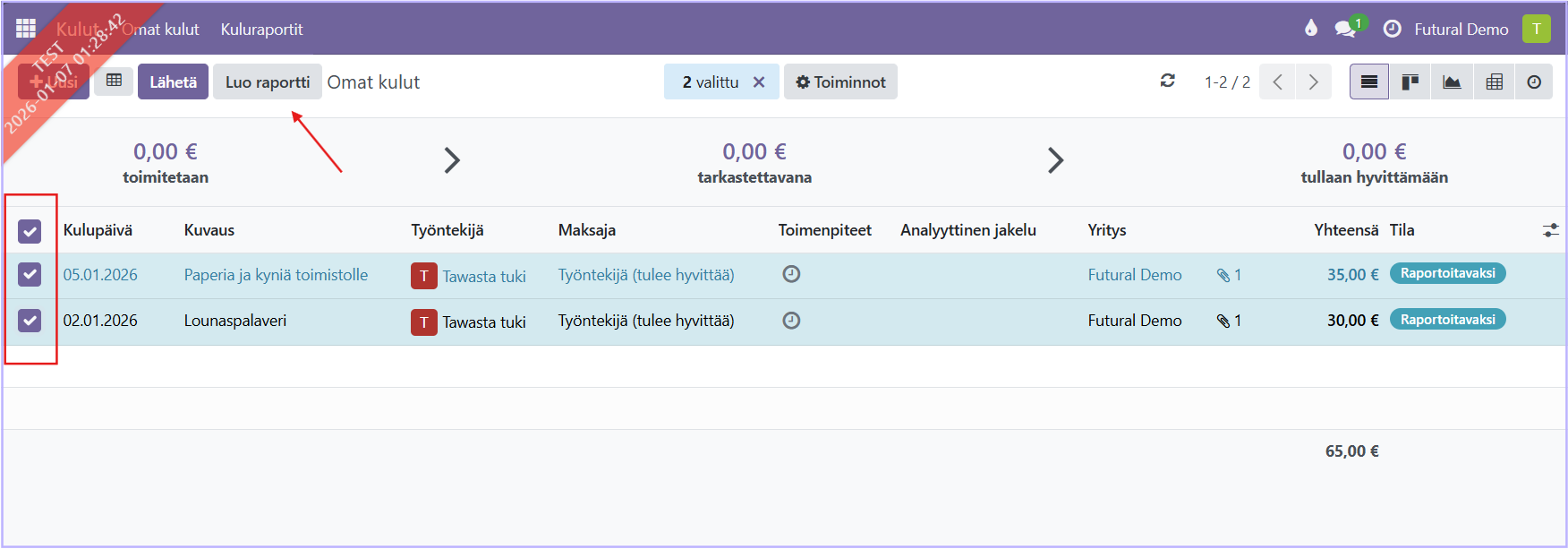This screenshot has width=1568, height=549.
Task: Click the Luo raportti button
Action: 267,82
